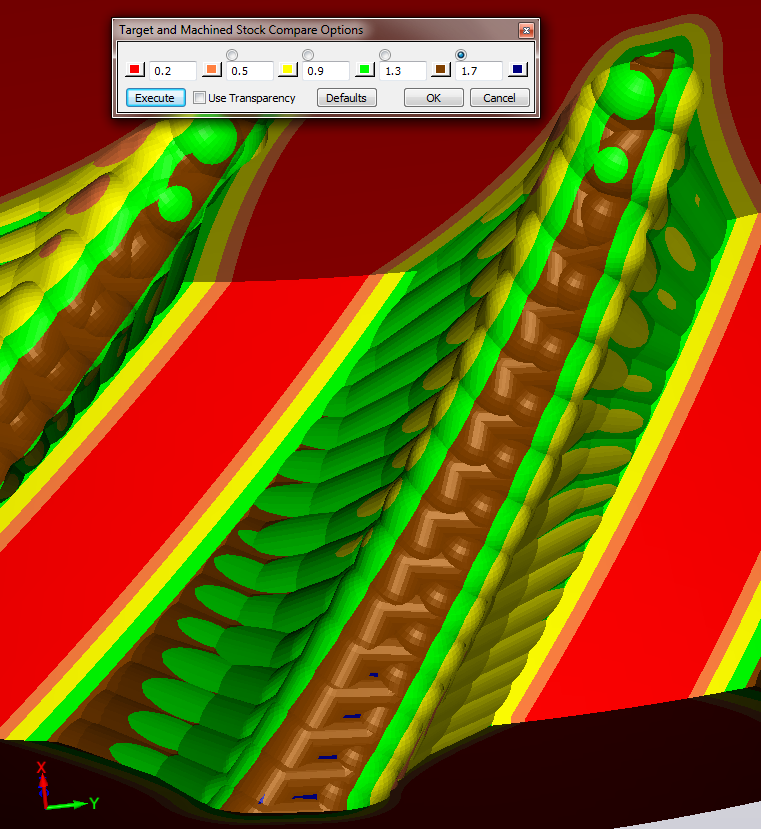Viewport: 761px width, 829px height.
Task: Confirm the dialog with OK
Action: click(434, 98)
